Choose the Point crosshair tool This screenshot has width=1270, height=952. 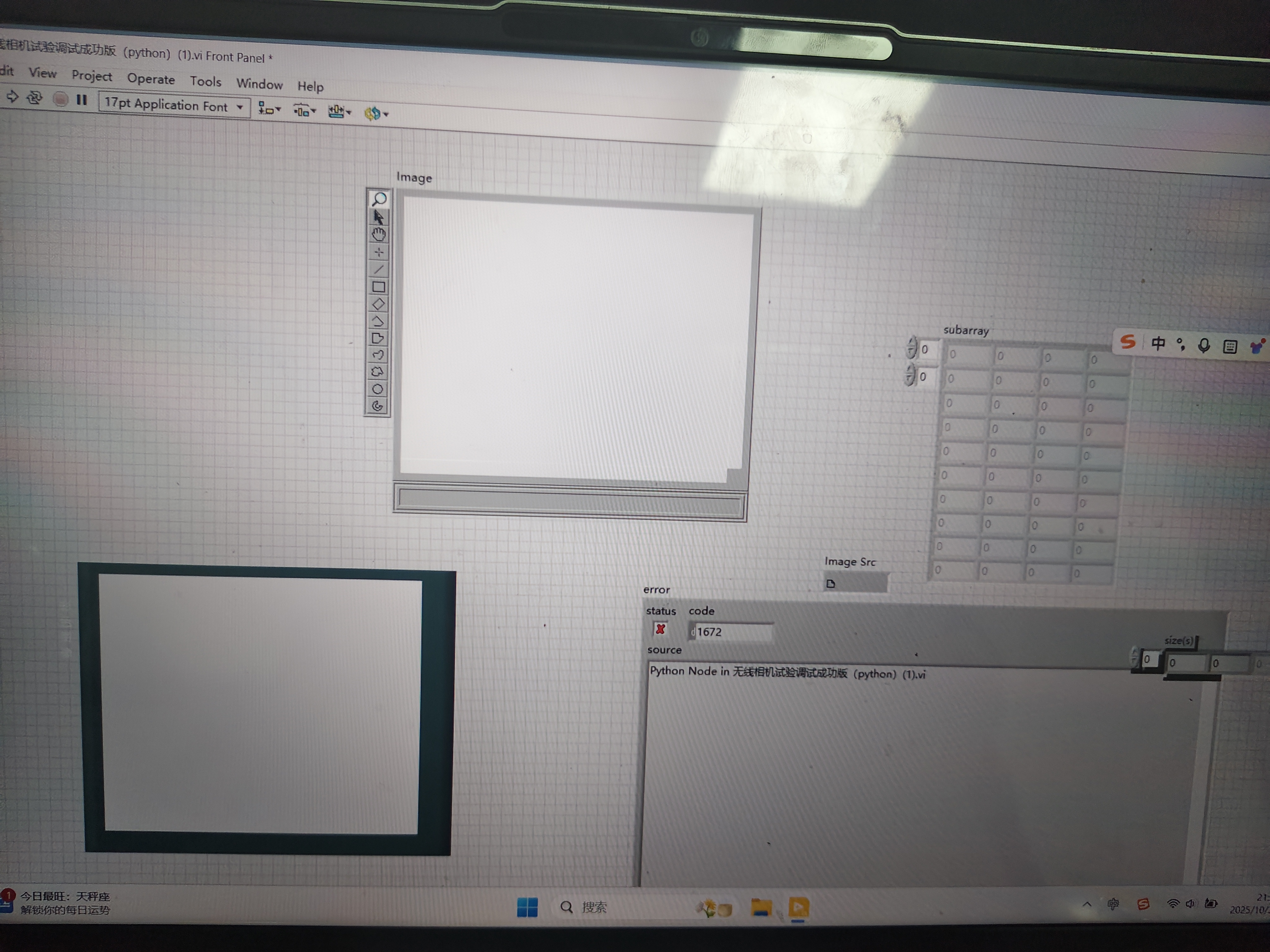pyautogui.click(x=379, y=252)
